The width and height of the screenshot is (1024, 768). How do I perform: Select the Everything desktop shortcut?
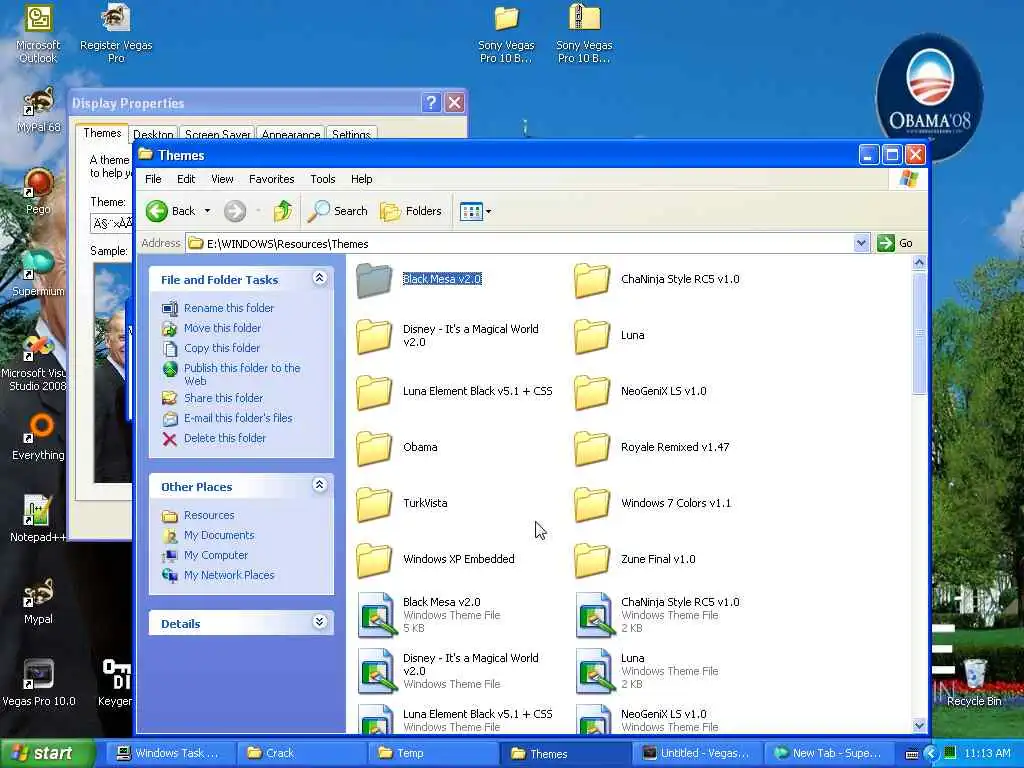click(38, 437)
